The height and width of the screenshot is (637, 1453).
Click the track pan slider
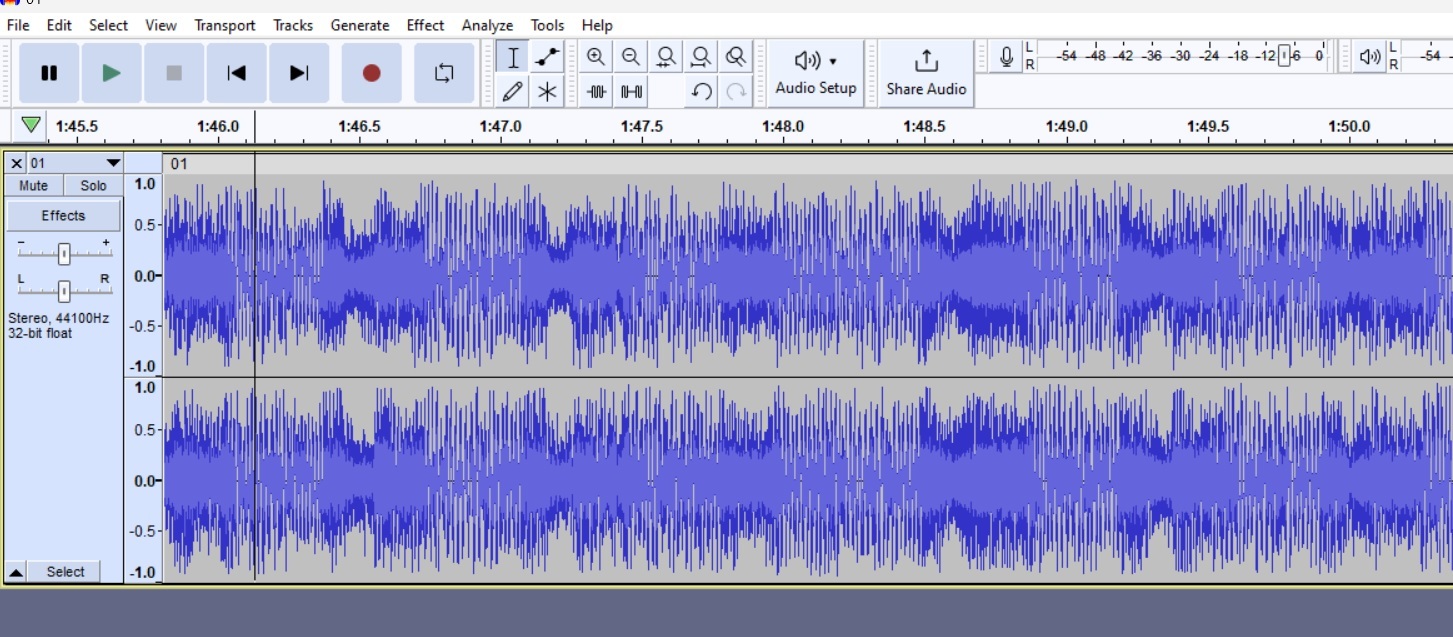tap(64, 291)
